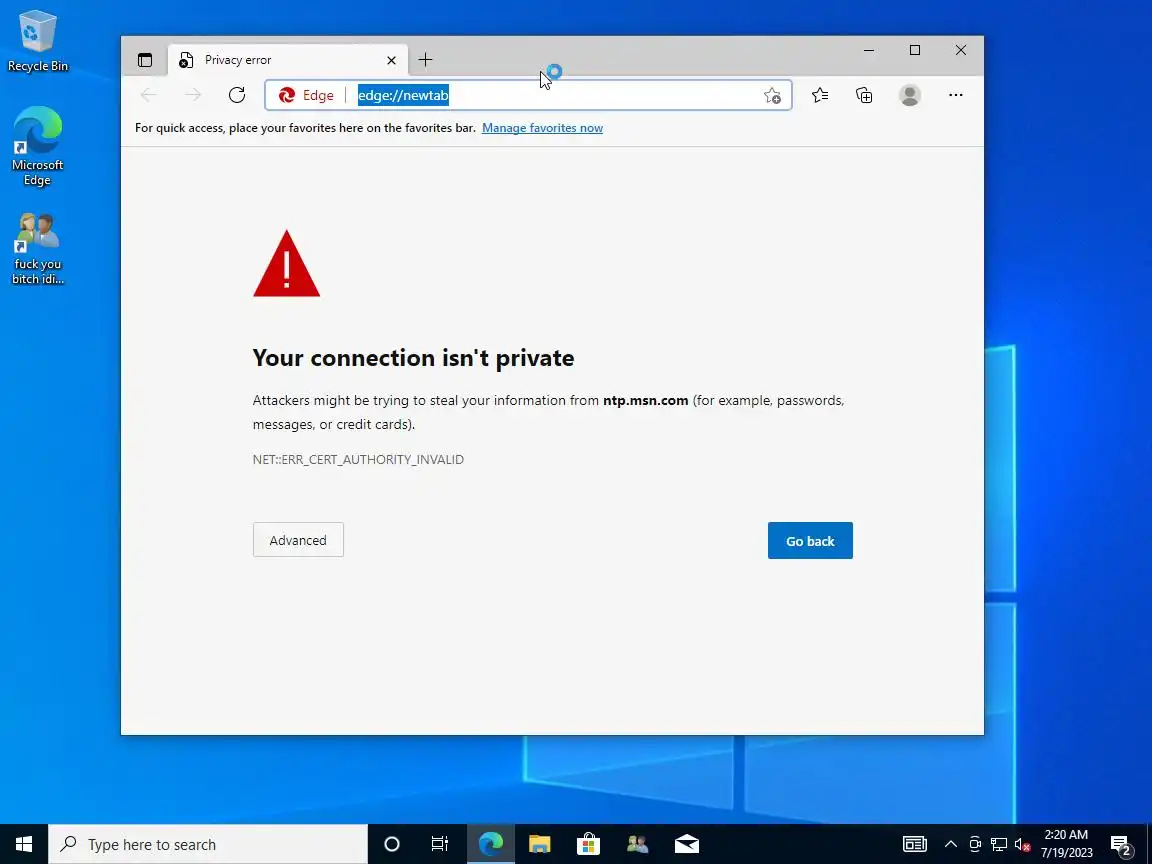Image resolution: width=1152 pixels, height=864 pixels.
Task: Open network status tray icon
Action: (998, 844)
